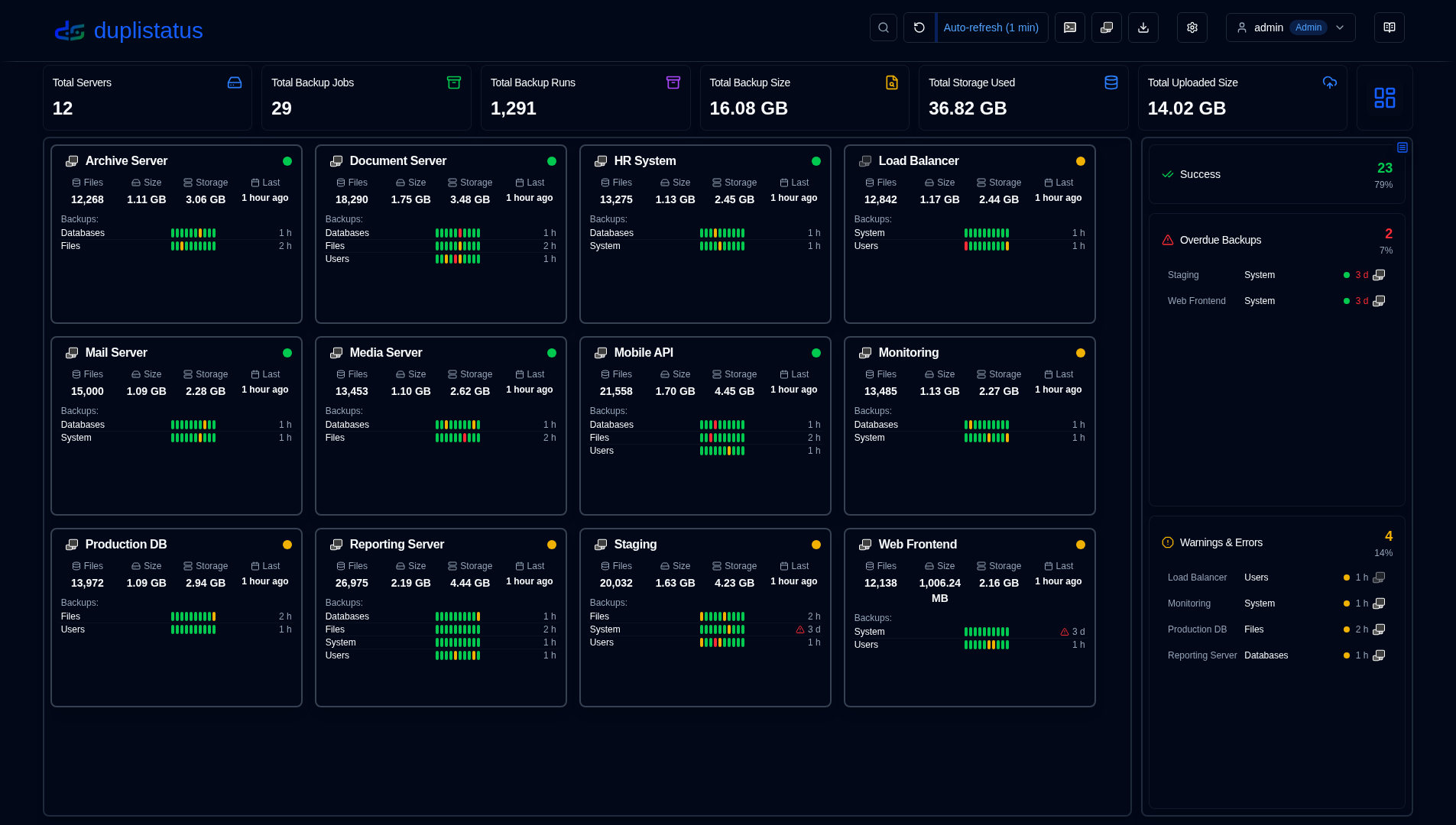Viewport: 1456px width, 825px height.
Task: Open the admin user dropdown
Action: coord(1290,27)
